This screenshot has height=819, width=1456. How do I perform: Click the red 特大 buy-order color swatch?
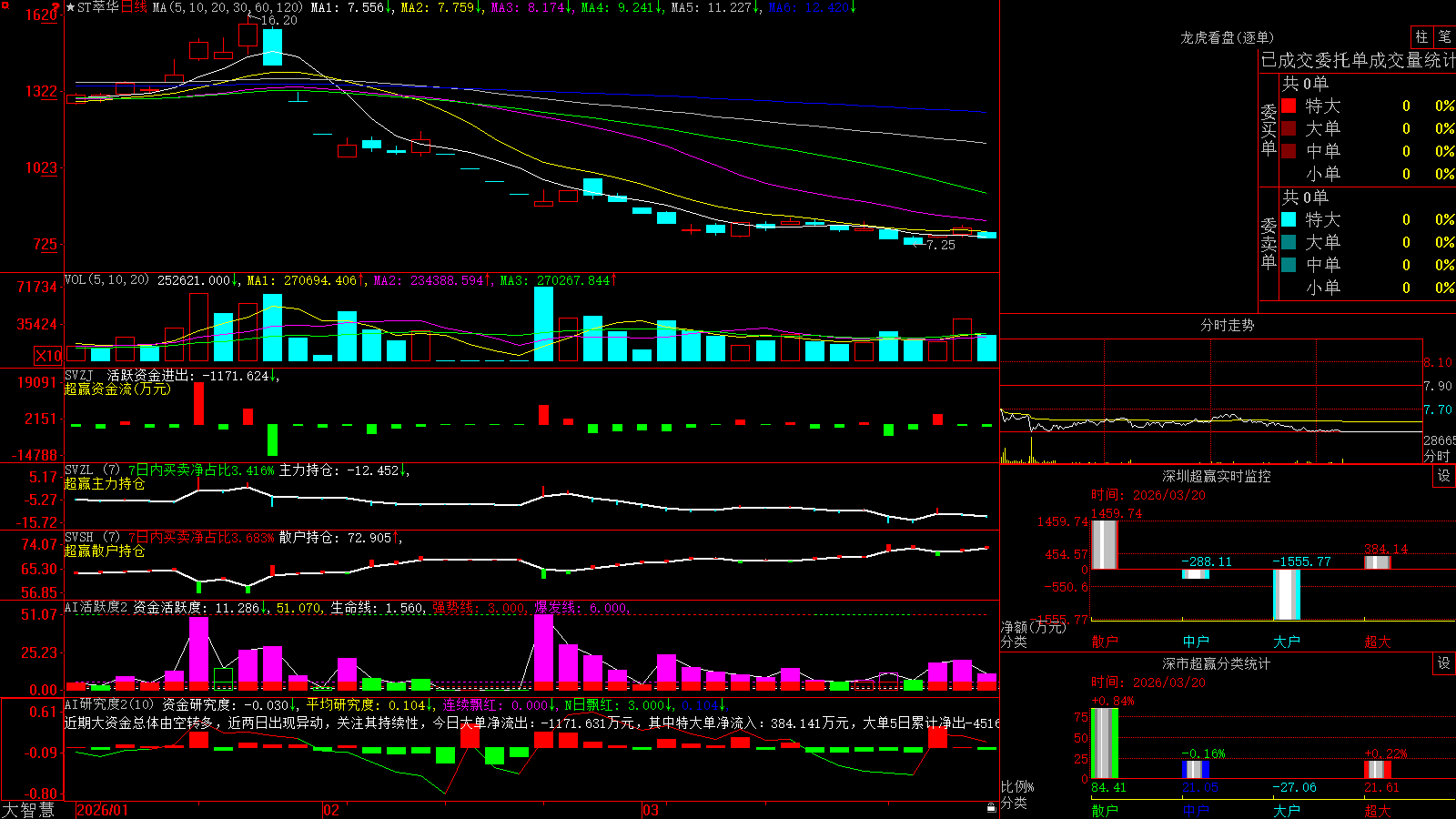1289,106
